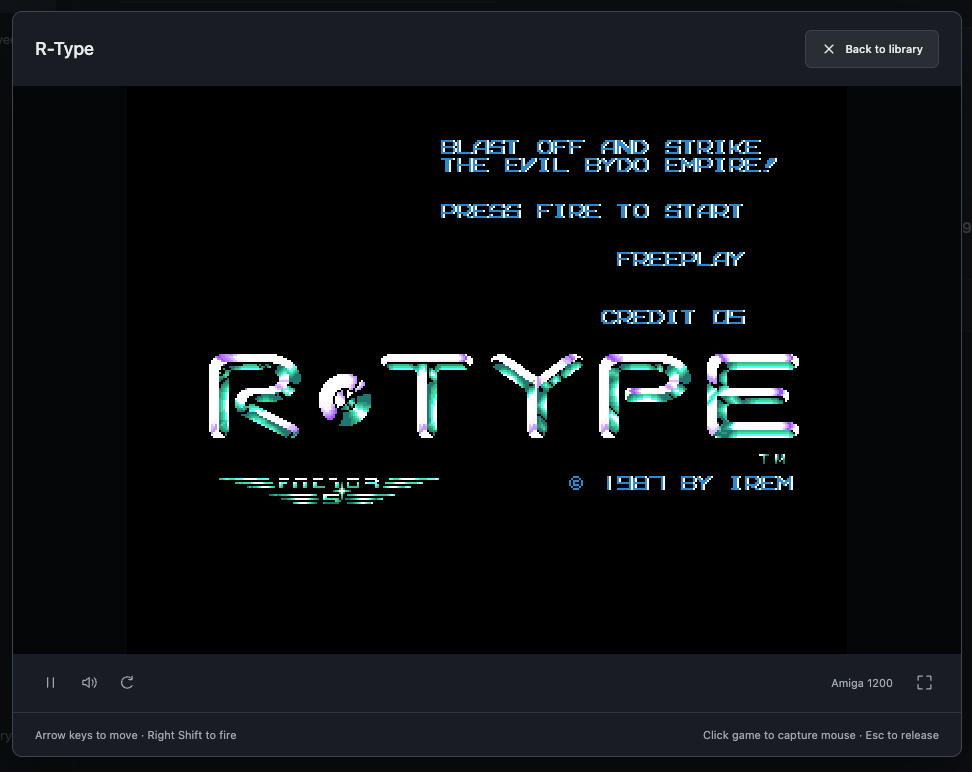Click the orb emblem between R and T

(345, 399)
